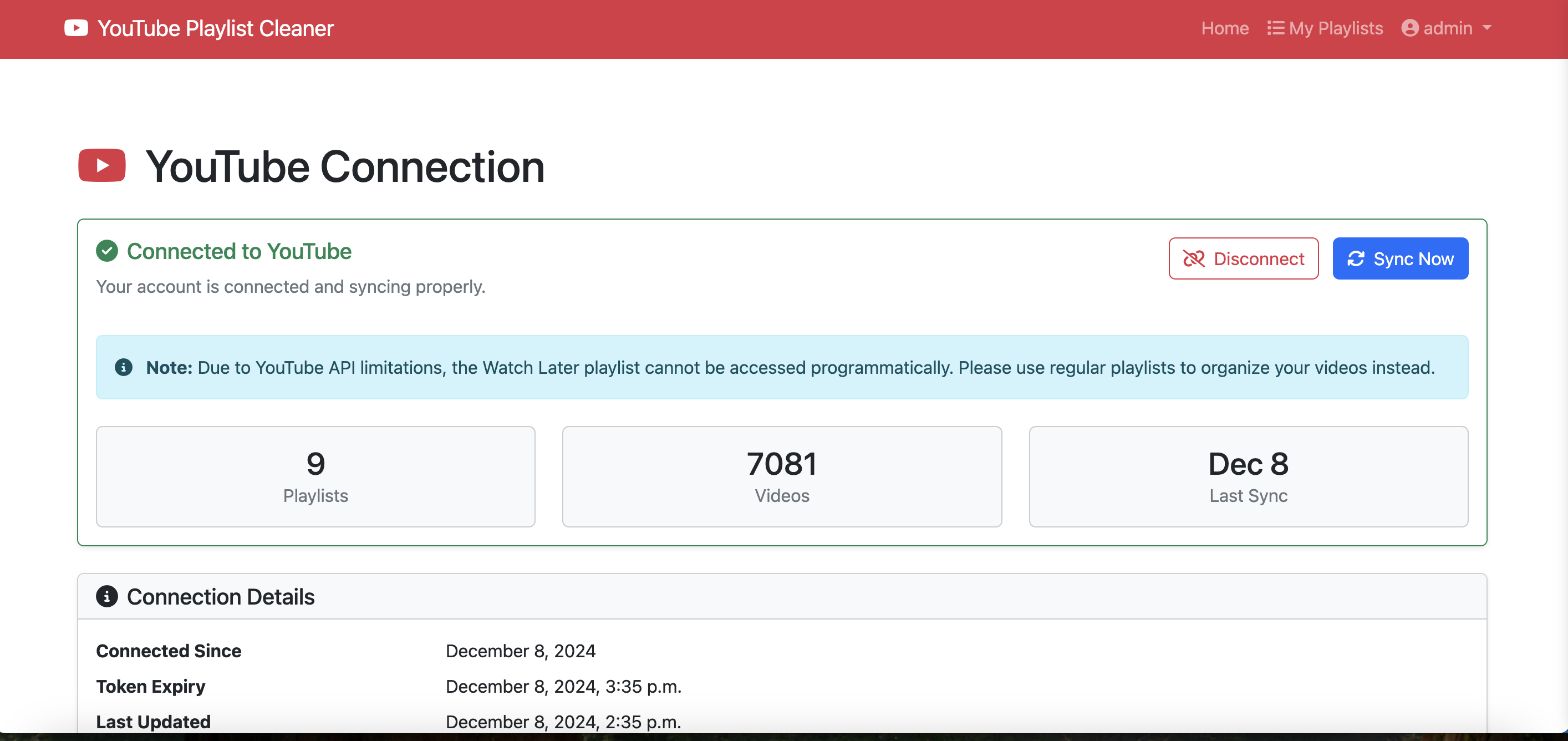Image resolution: width=1568 pixels, height=741 pixels.
Task: Click the Disconnect button
Action: (x=1244, y=259)
